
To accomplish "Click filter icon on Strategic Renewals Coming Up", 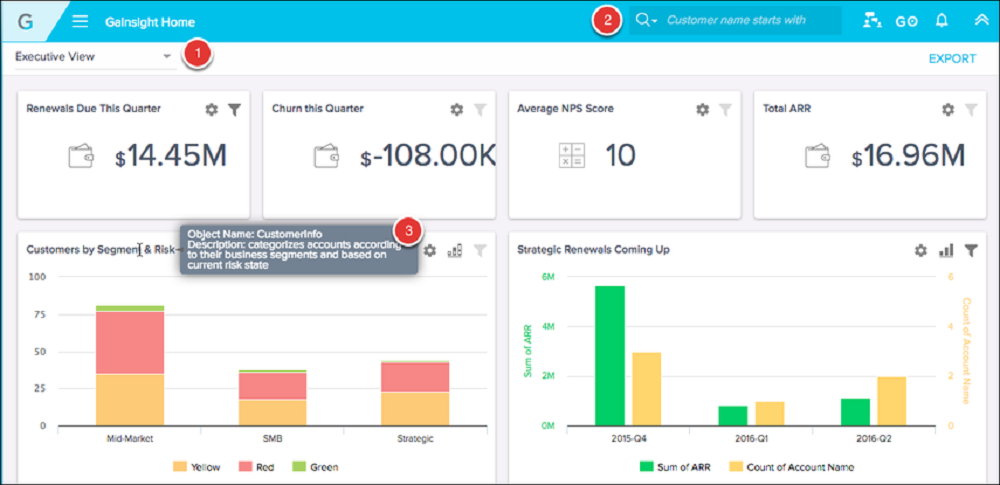I will coord(971,251).
